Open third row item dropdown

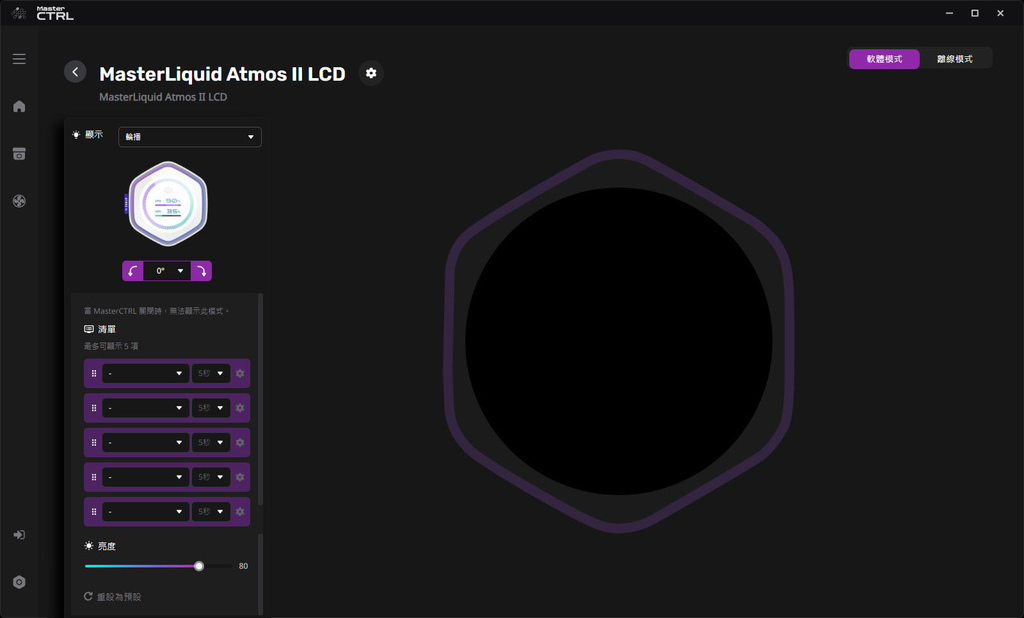pyautogui.click(x=146, y=443)
